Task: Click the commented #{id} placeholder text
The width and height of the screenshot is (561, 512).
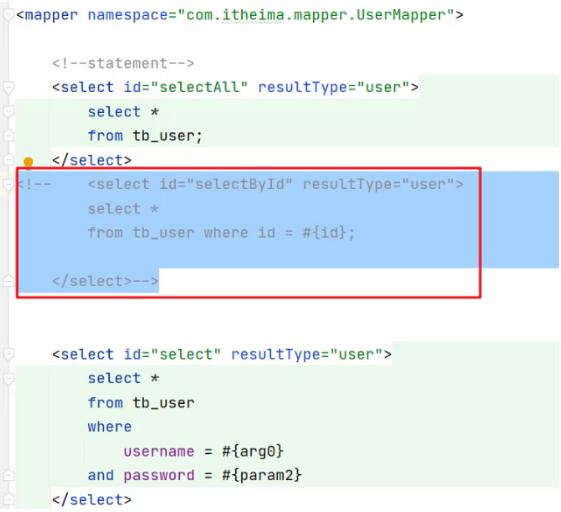Action: [x=325, y=233]
